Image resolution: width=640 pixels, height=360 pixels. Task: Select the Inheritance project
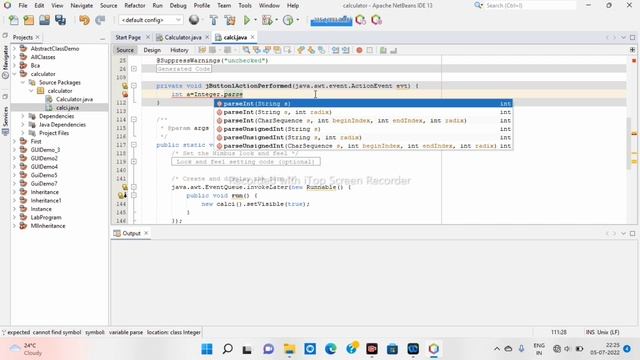pyautogui.click(x=44, y=192)
